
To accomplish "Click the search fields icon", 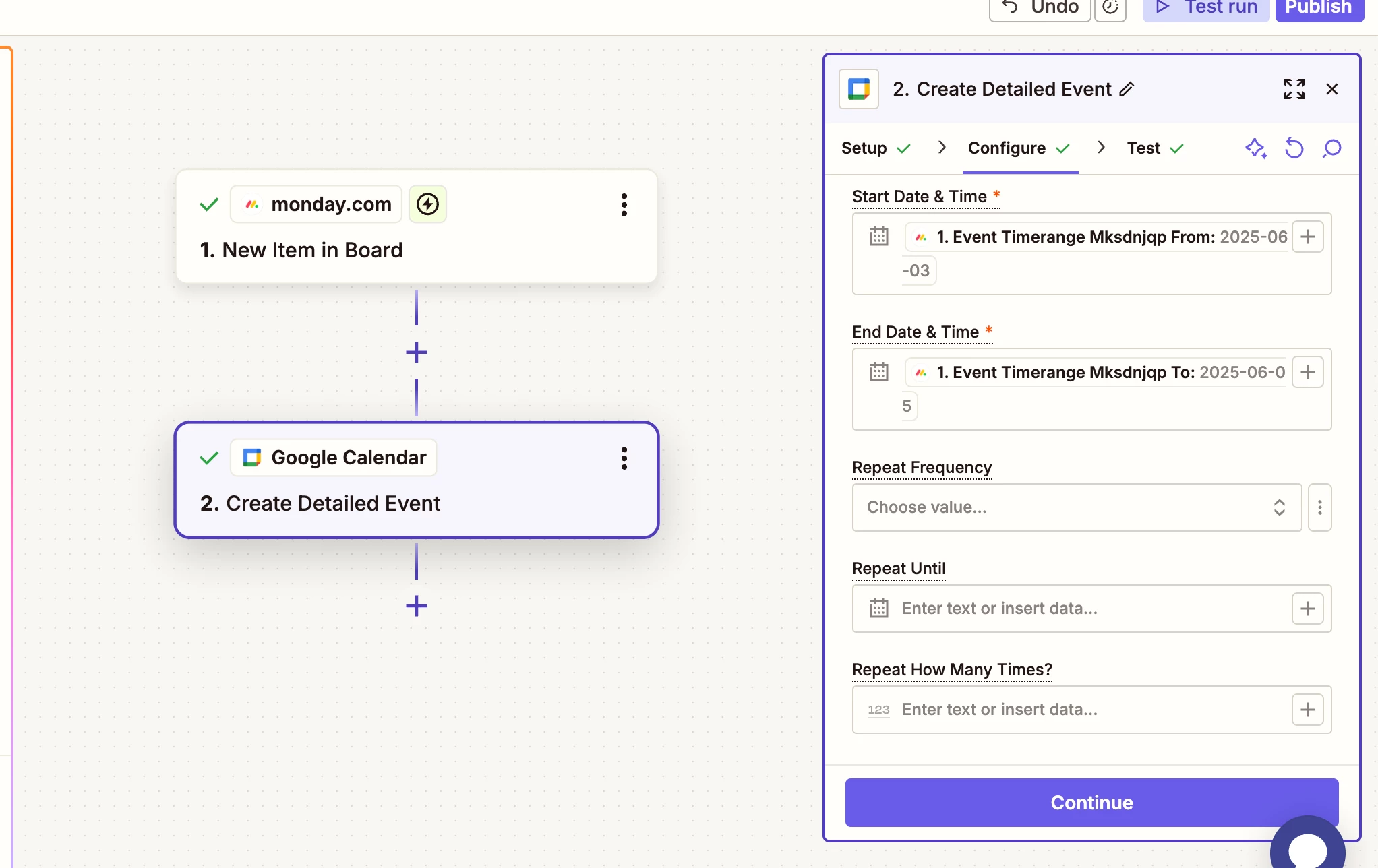I will 1332,148.
